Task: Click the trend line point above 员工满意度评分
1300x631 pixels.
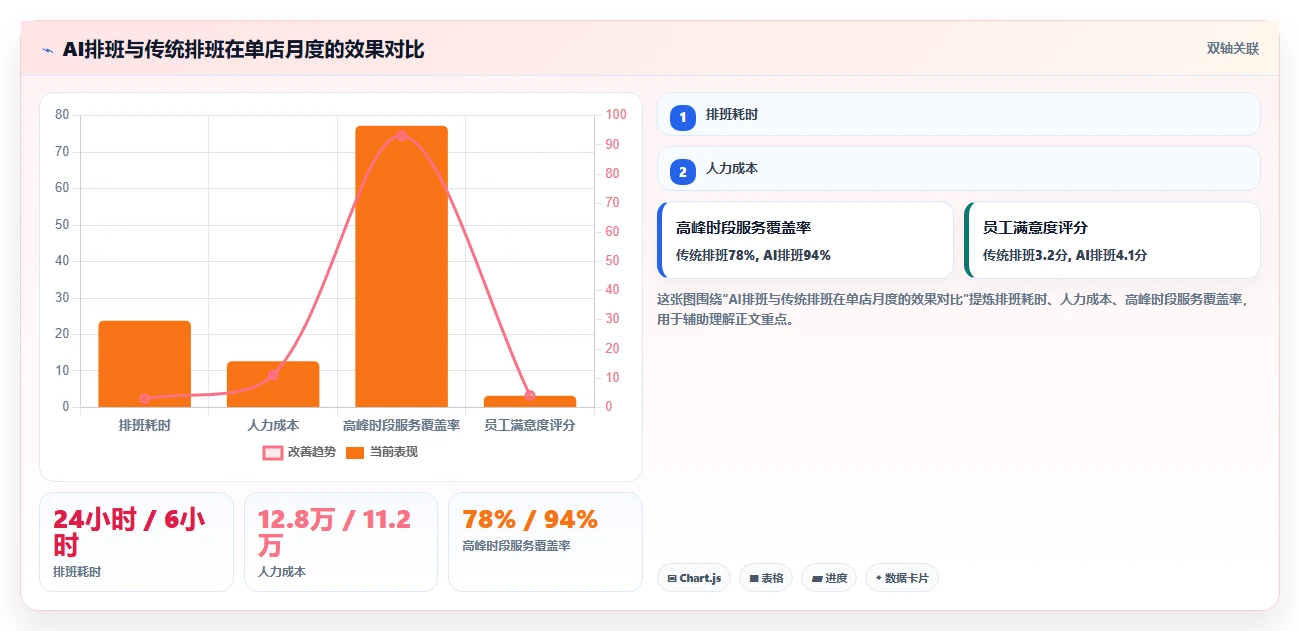Action: click(x=530, y=395)
